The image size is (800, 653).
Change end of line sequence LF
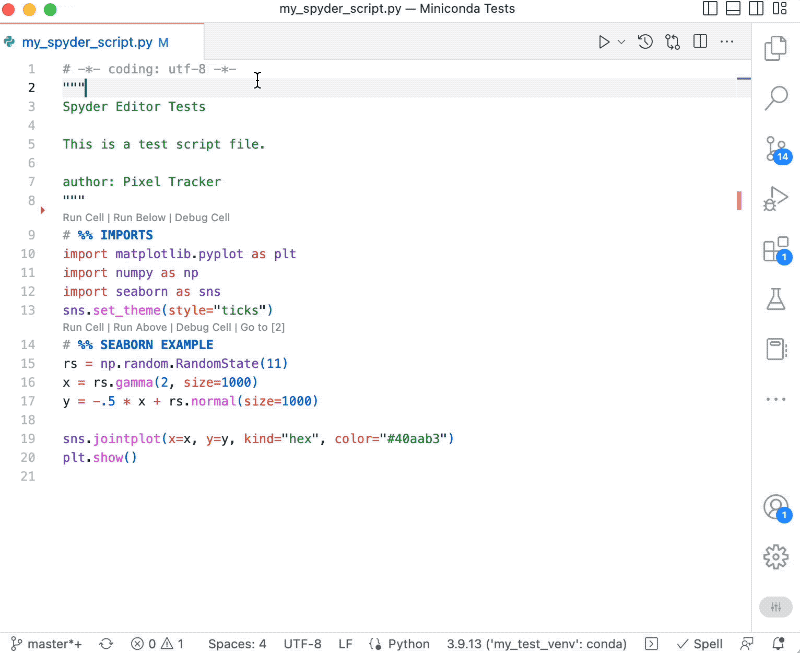[345, 644]
